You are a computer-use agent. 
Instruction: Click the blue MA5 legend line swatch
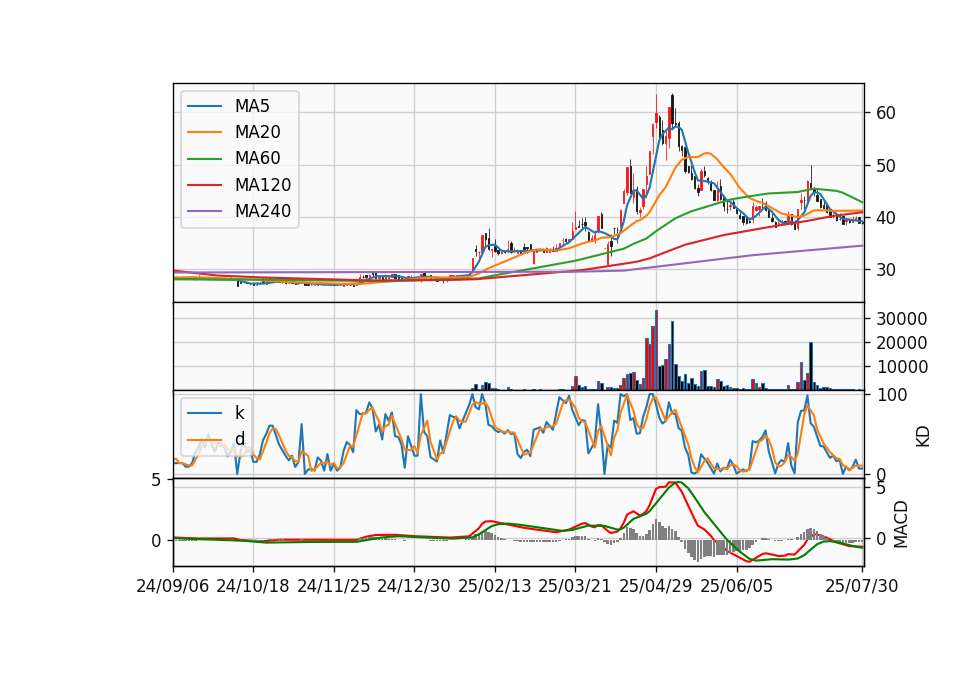pyautogui.click(x=204, y=106)
